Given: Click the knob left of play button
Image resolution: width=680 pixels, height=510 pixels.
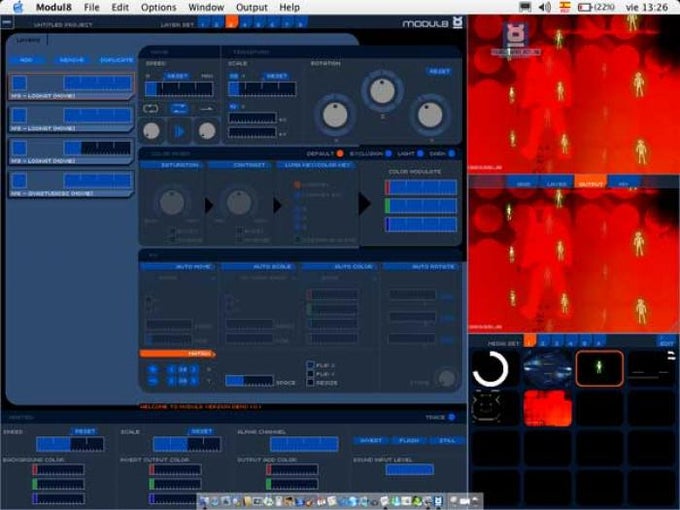Looking at the screenshot, I should coord(151,131).
